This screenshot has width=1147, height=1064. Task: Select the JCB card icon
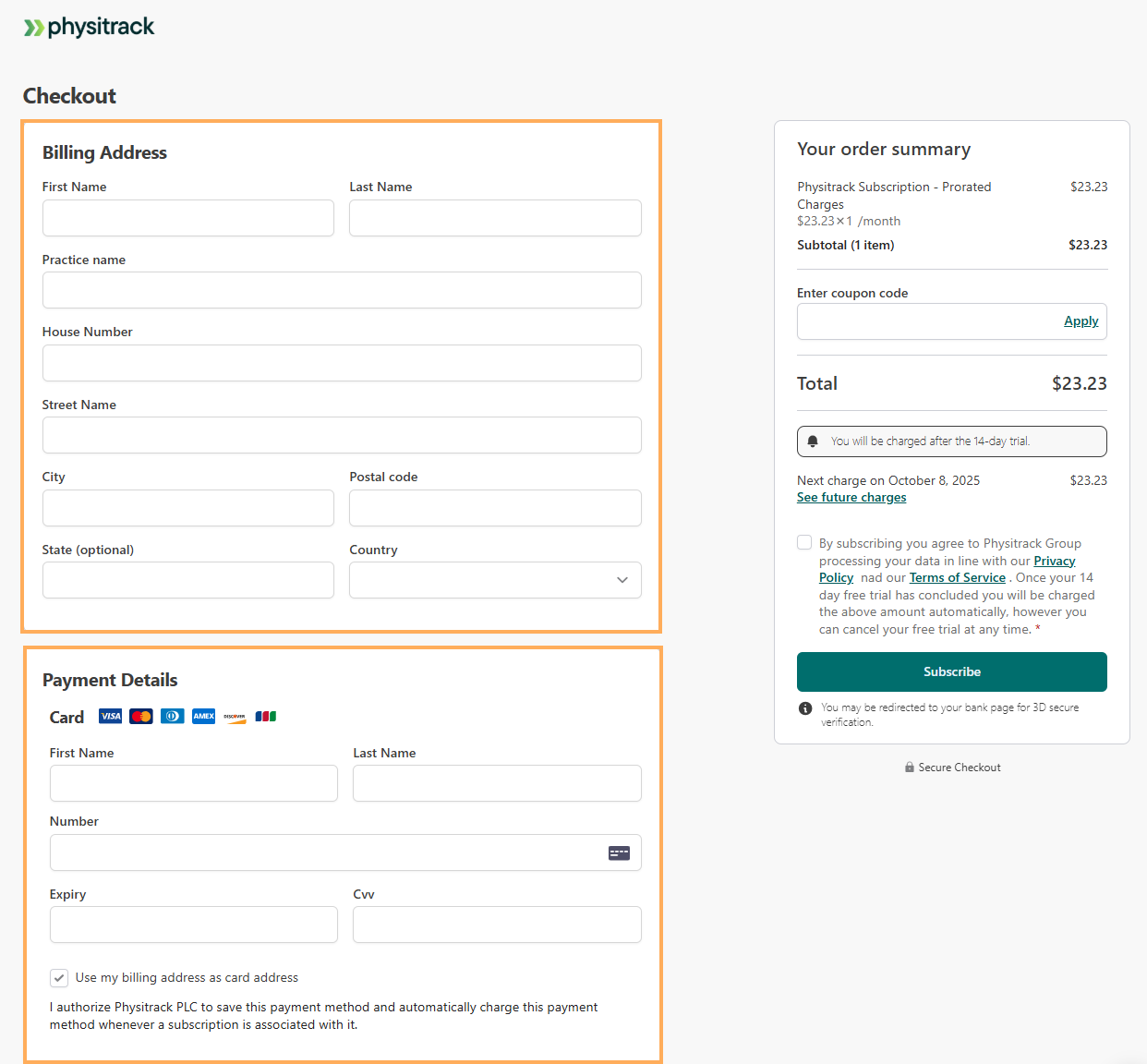pyautogui.click(x=265, y=716)
